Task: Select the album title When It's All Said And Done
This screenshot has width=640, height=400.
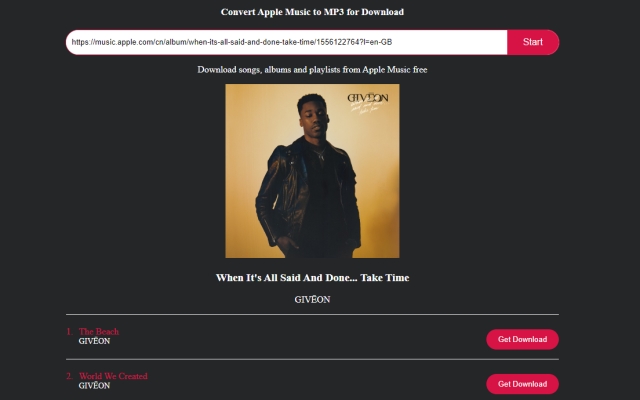Action: pos(312,278)
